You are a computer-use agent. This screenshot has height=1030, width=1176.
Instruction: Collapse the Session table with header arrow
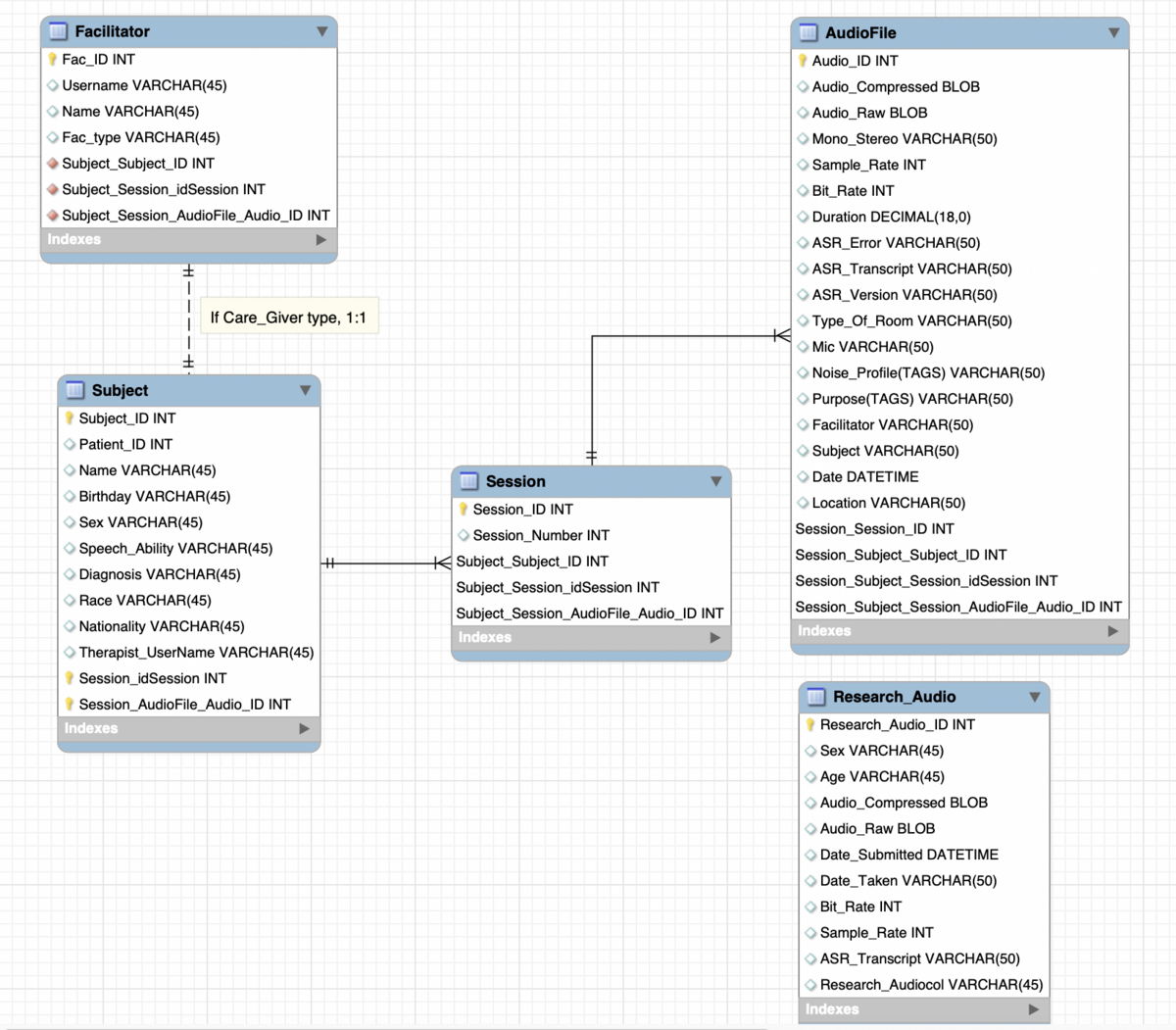pyautogui.click(x=716, y=481)
